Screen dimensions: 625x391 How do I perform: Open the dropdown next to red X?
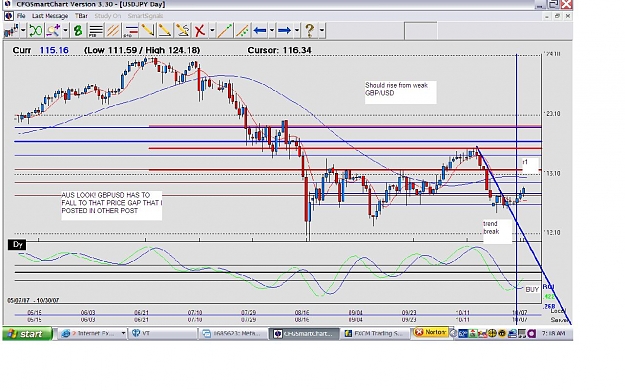point(212,30)
